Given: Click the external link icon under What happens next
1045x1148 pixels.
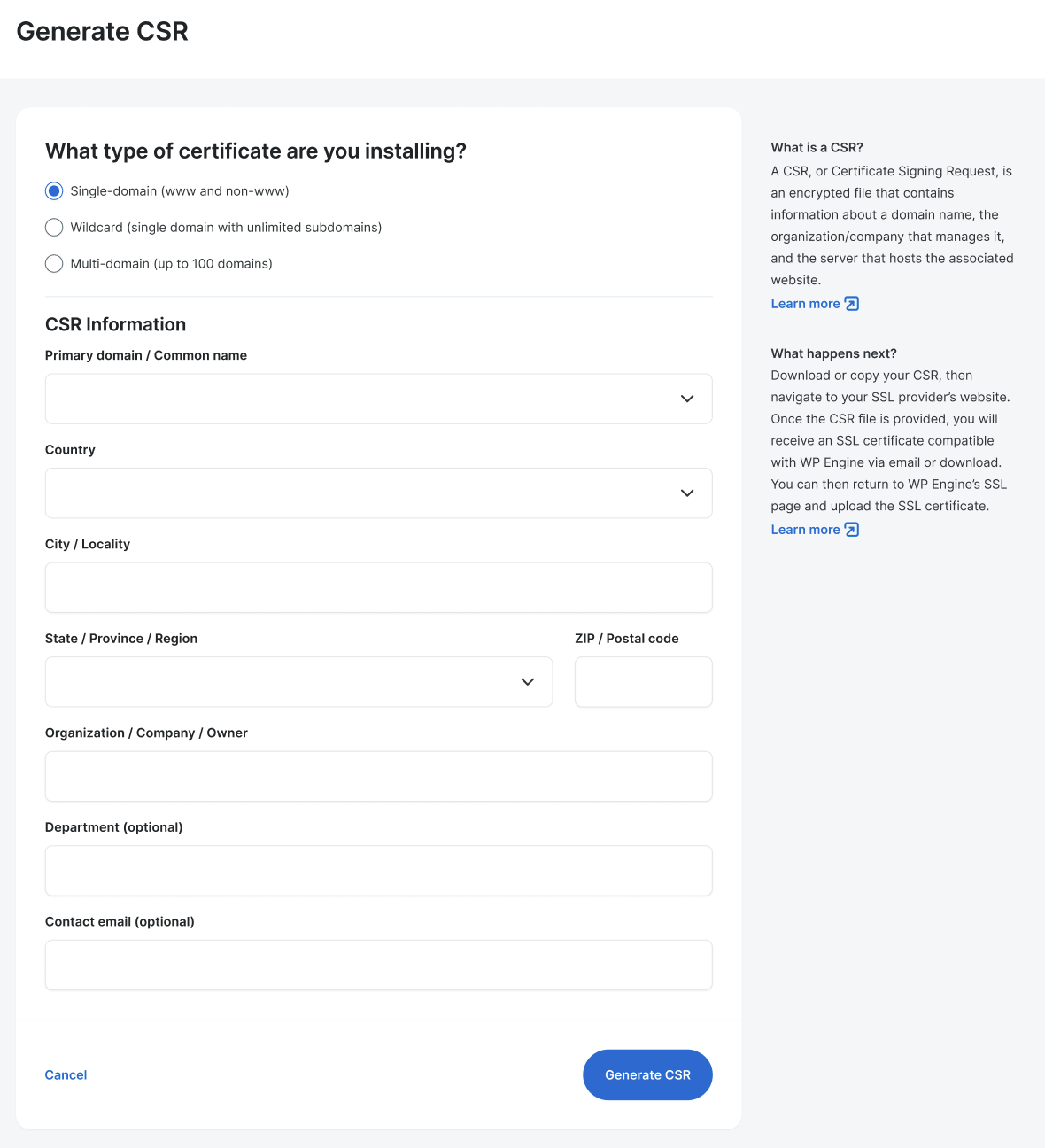Looking at the screenshot, I should tap(851, 529).
